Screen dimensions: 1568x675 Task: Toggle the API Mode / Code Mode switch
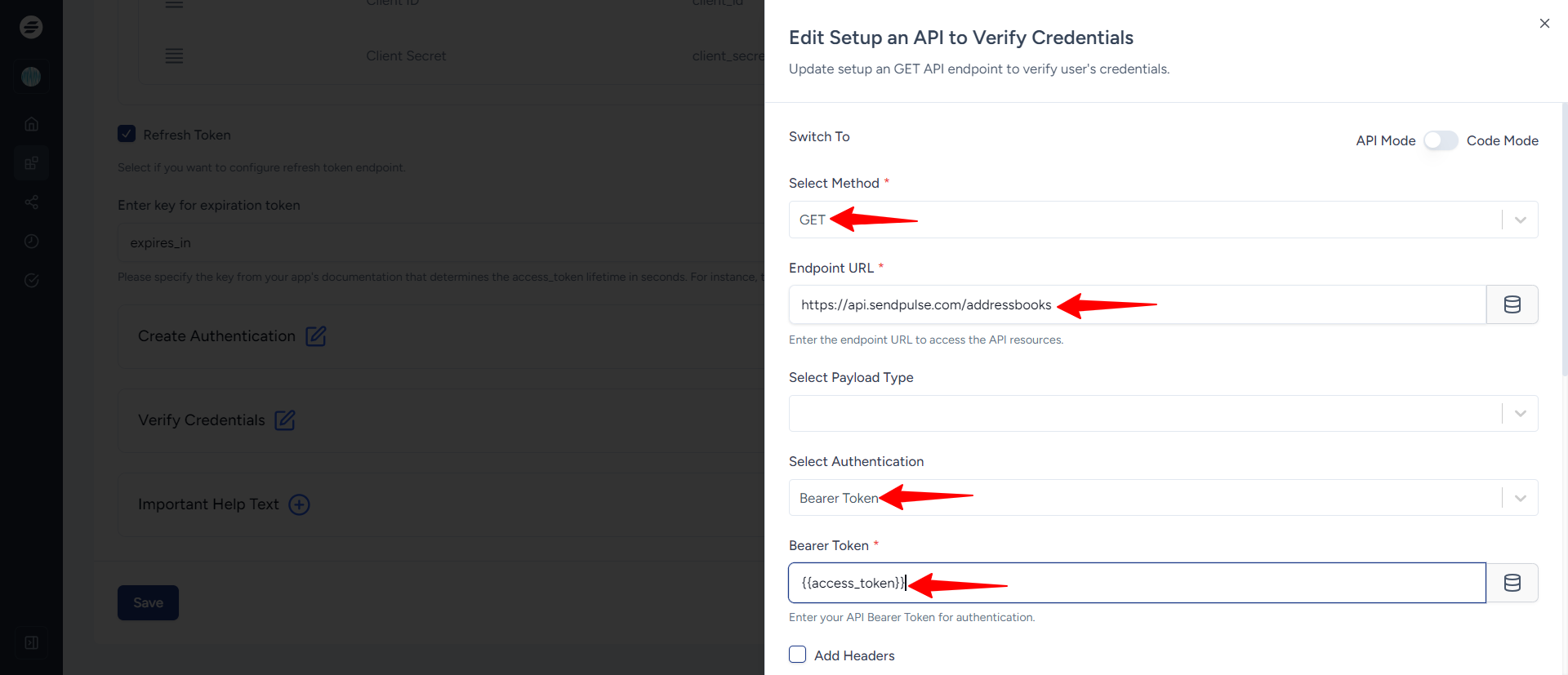[x=1441, y=140]
